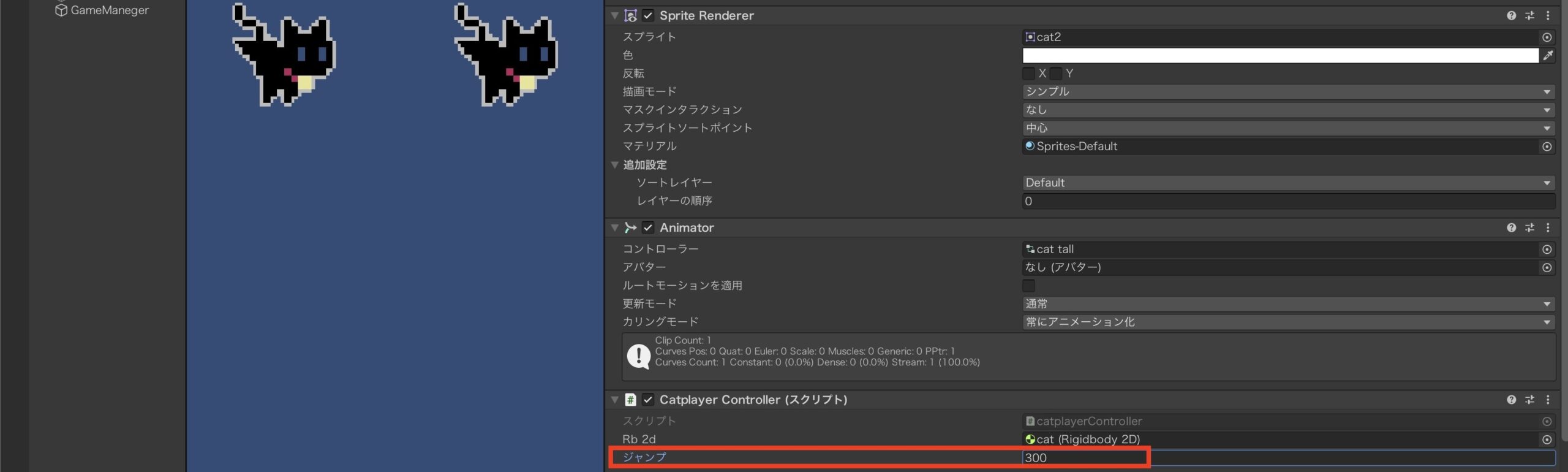Click the スプライト property label
This screenshot has width=1568, height=472.
point(649,37)
